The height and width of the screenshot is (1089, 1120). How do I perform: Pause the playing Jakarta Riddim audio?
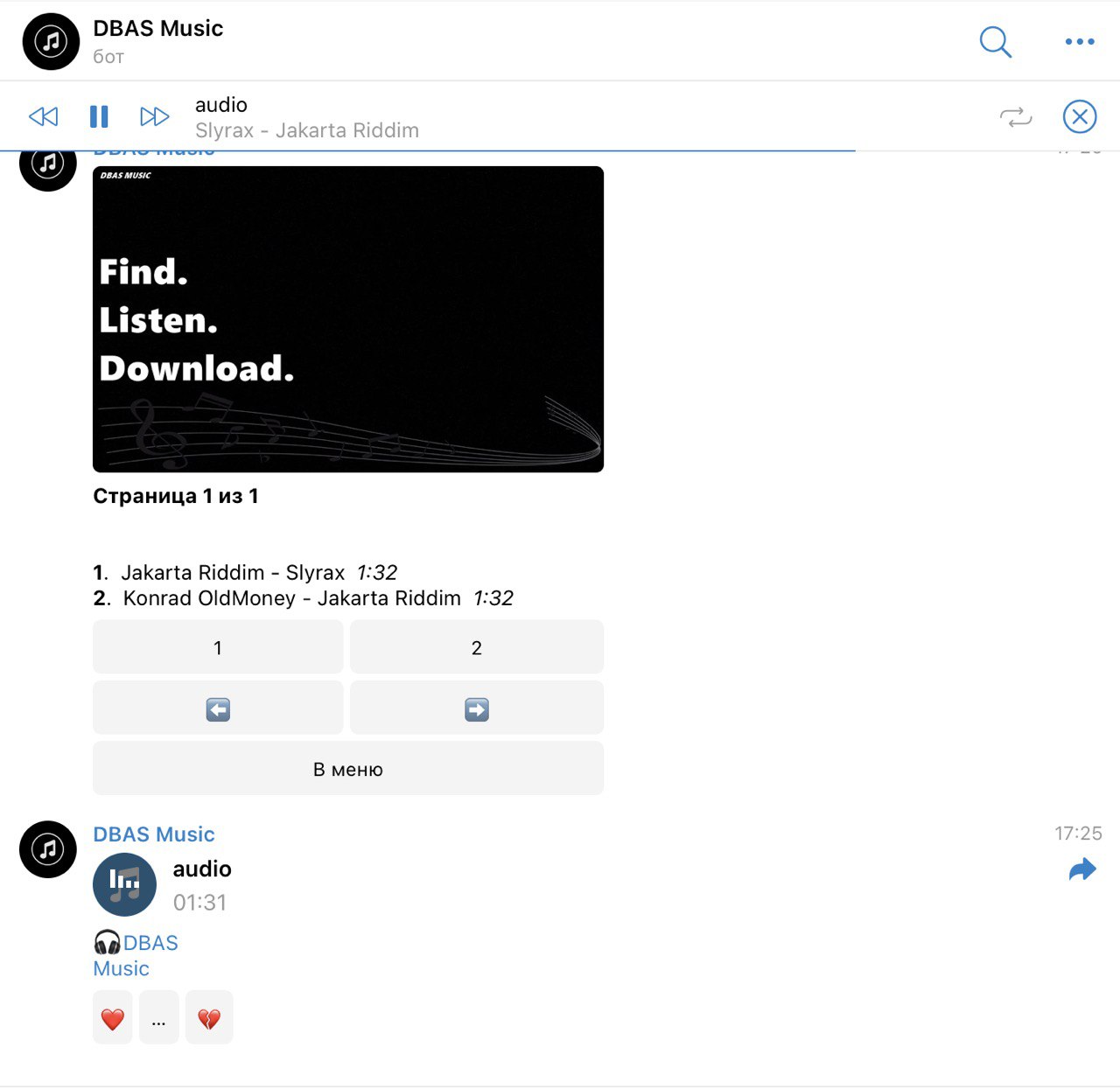99,116
